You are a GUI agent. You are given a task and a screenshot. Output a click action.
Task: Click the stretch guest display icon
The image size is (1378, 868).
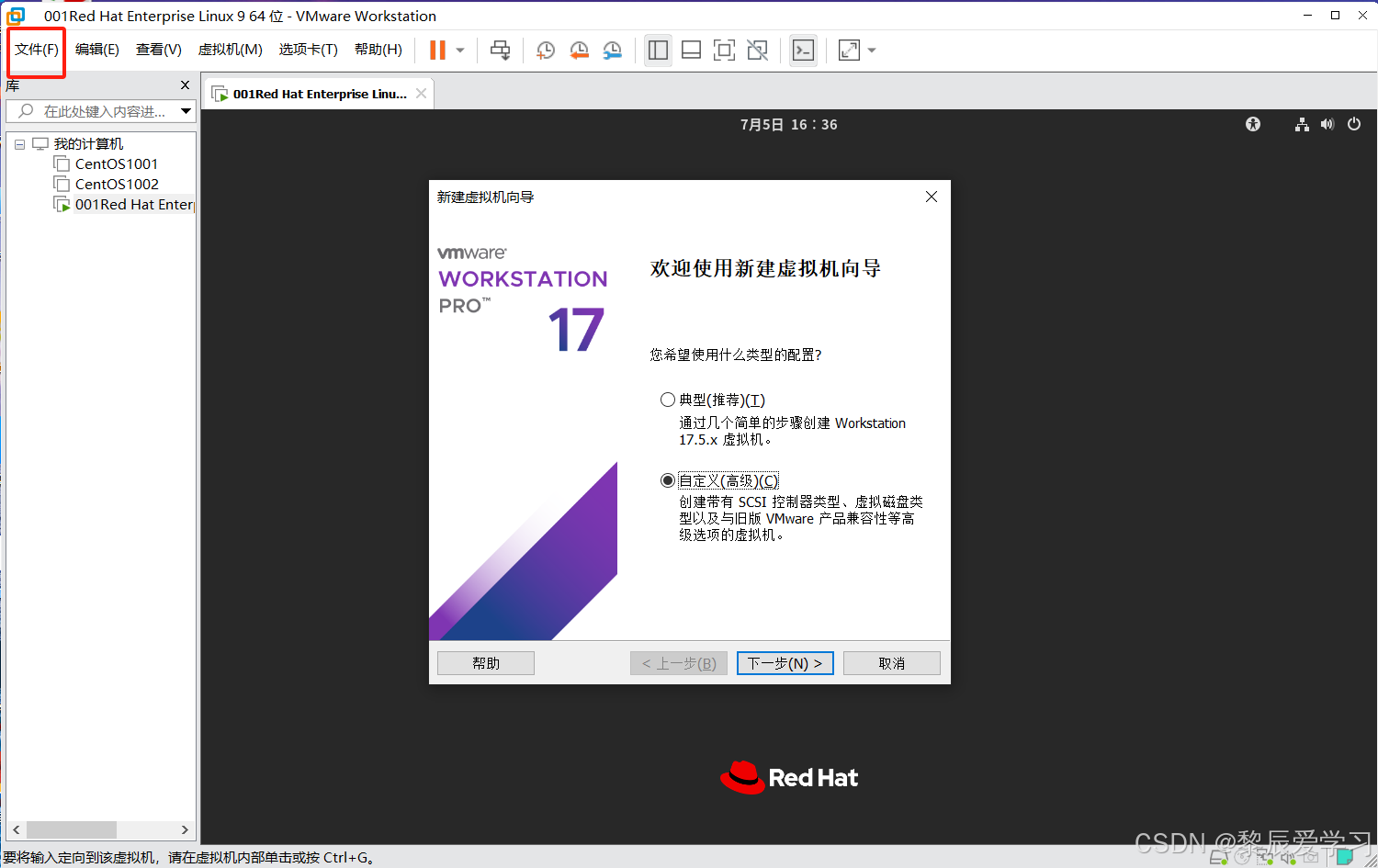click(x=850, y=51)
